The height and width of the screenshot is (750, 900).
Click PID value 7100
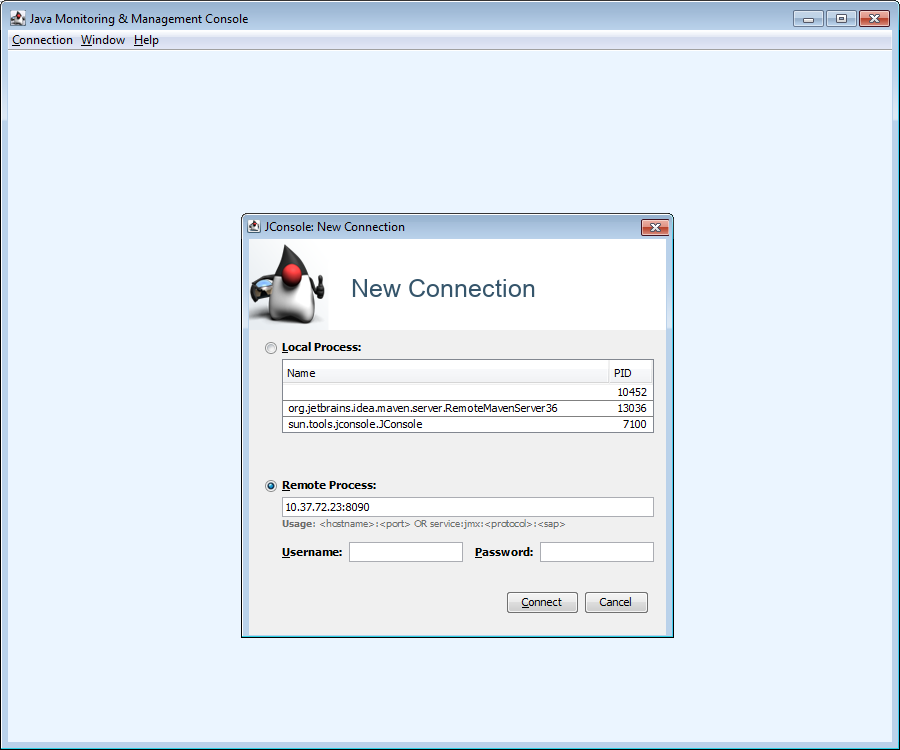pyautogui.click(x=634, y=424)
